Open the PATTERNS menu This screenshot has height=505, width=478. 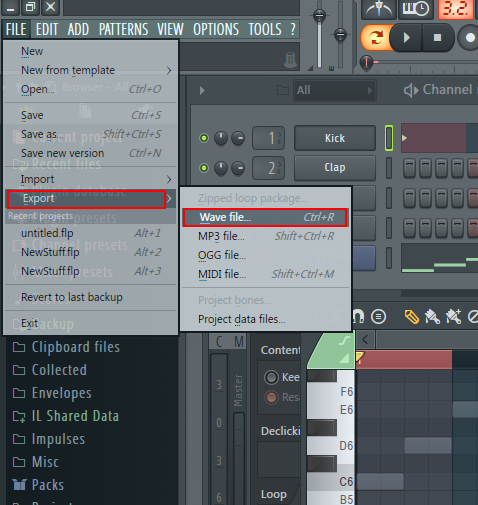click(124, 29)
